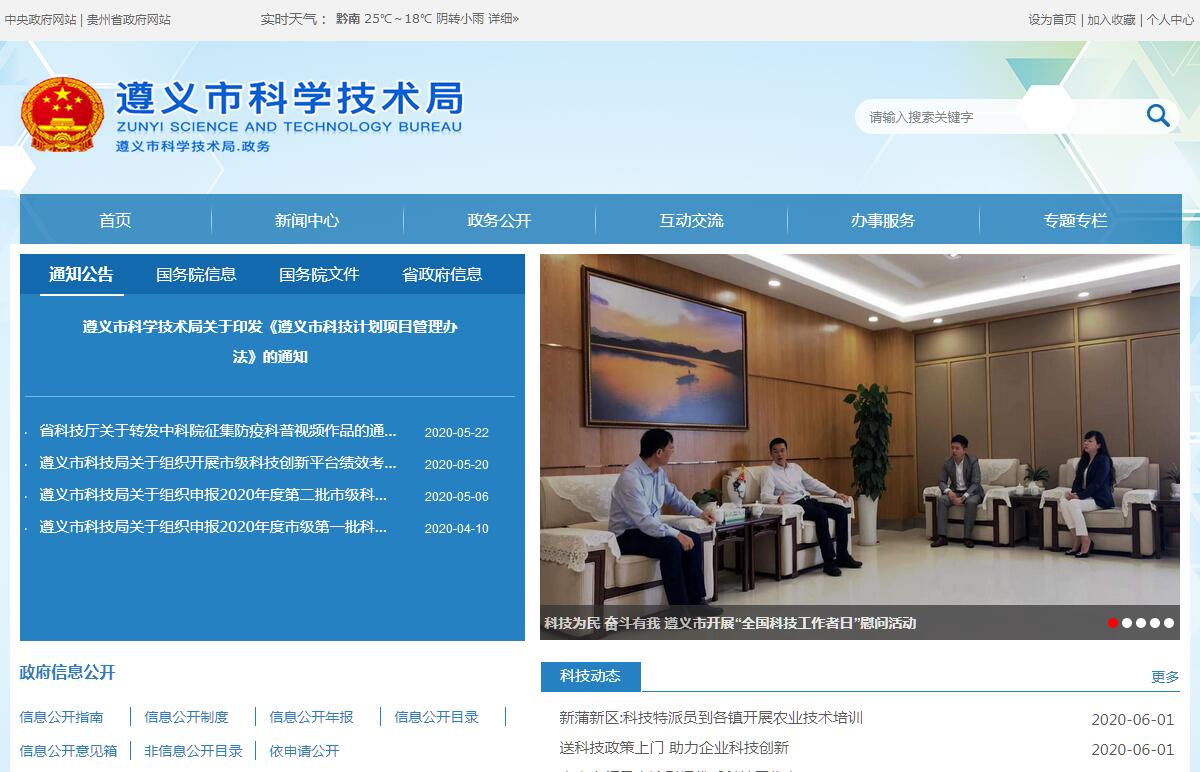The image size is (1200, 772).
Task: Switch to the 省政府信息 tab
Action: pyautogui.click(x=442, y=275)
